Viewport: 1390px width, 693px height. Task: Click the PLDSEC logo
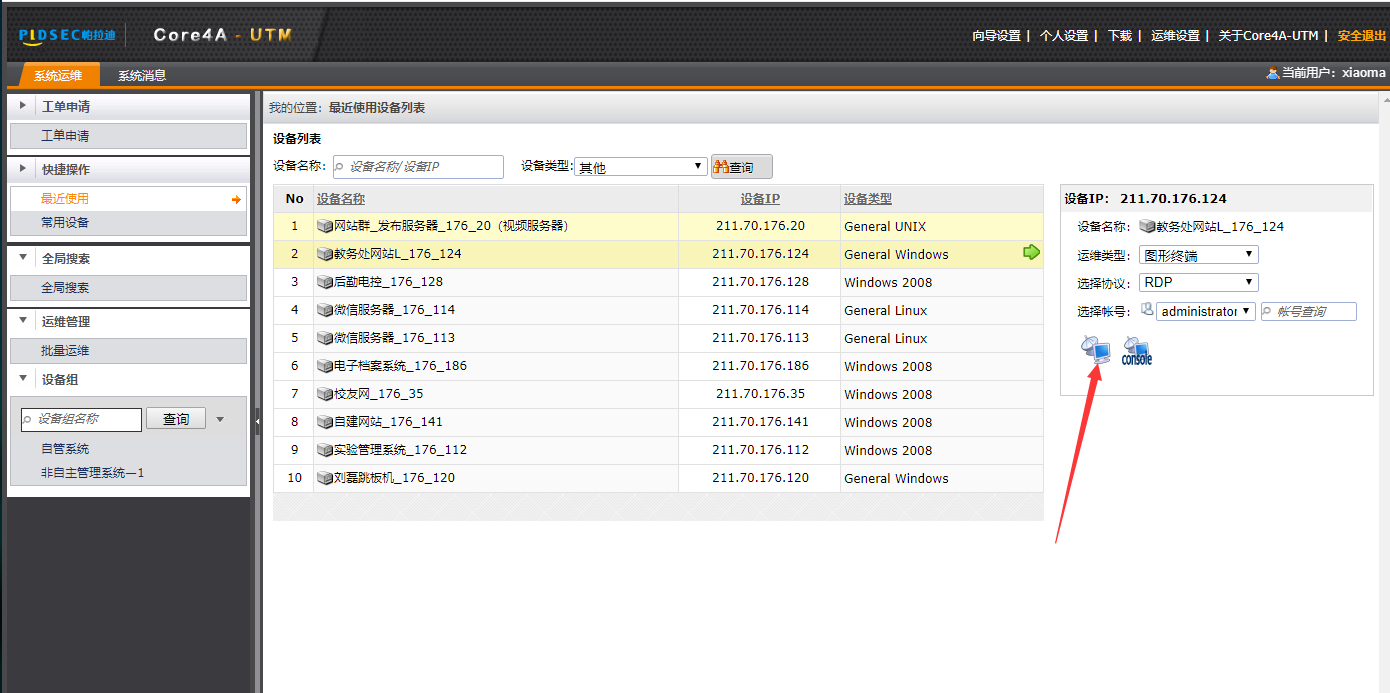click(68, 35)
